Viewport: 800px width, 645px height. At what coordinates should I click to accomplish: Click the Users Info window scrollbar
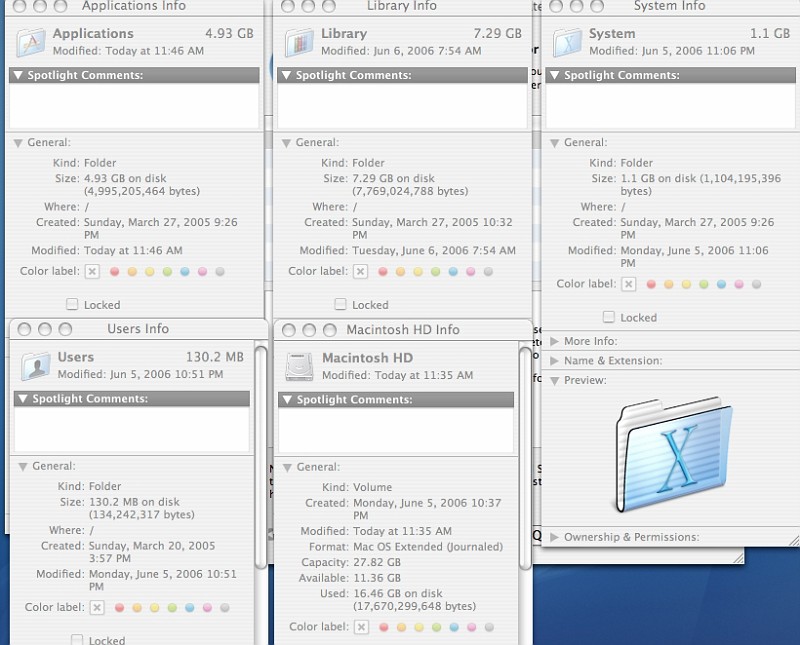point(261,457)
